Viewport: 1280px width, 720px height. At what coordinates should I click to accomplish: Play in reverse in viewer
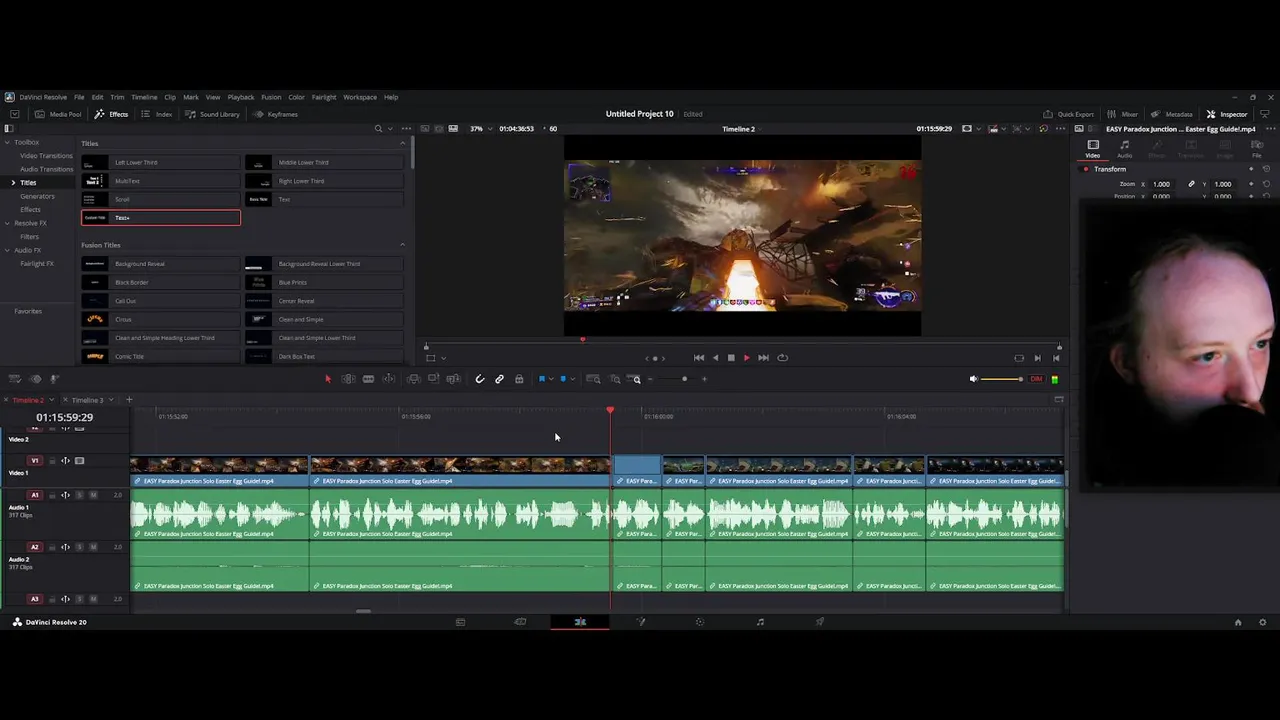715,358
